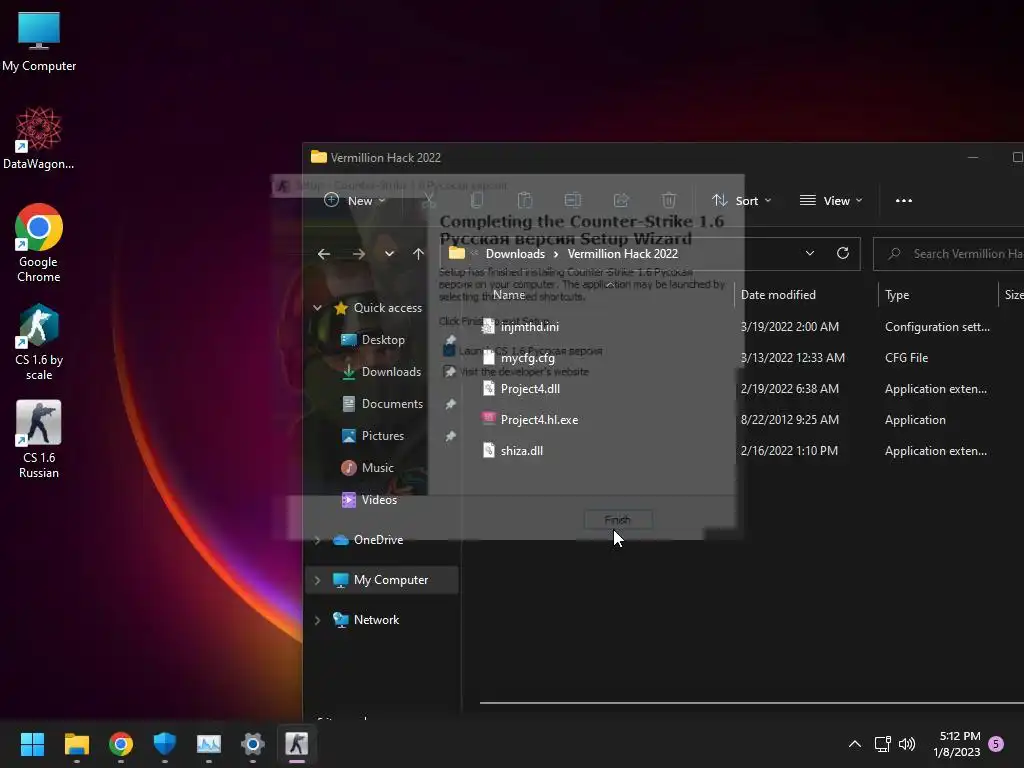Click the Delete trash icon in Explorer toolbar
1024x768 pixels.
[x=669, y=200]
